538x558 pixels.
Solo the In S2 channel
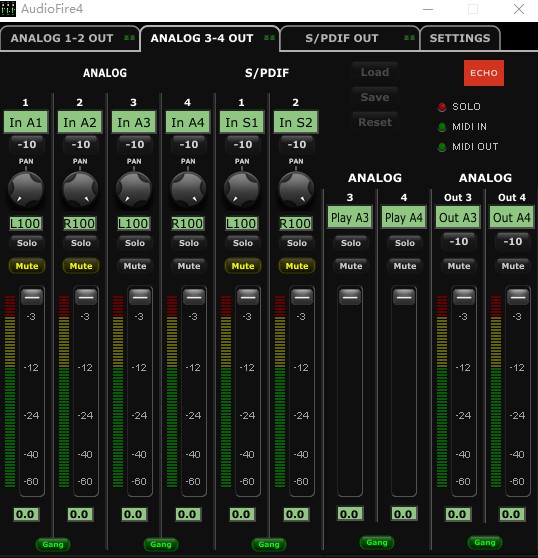(297, 243)
